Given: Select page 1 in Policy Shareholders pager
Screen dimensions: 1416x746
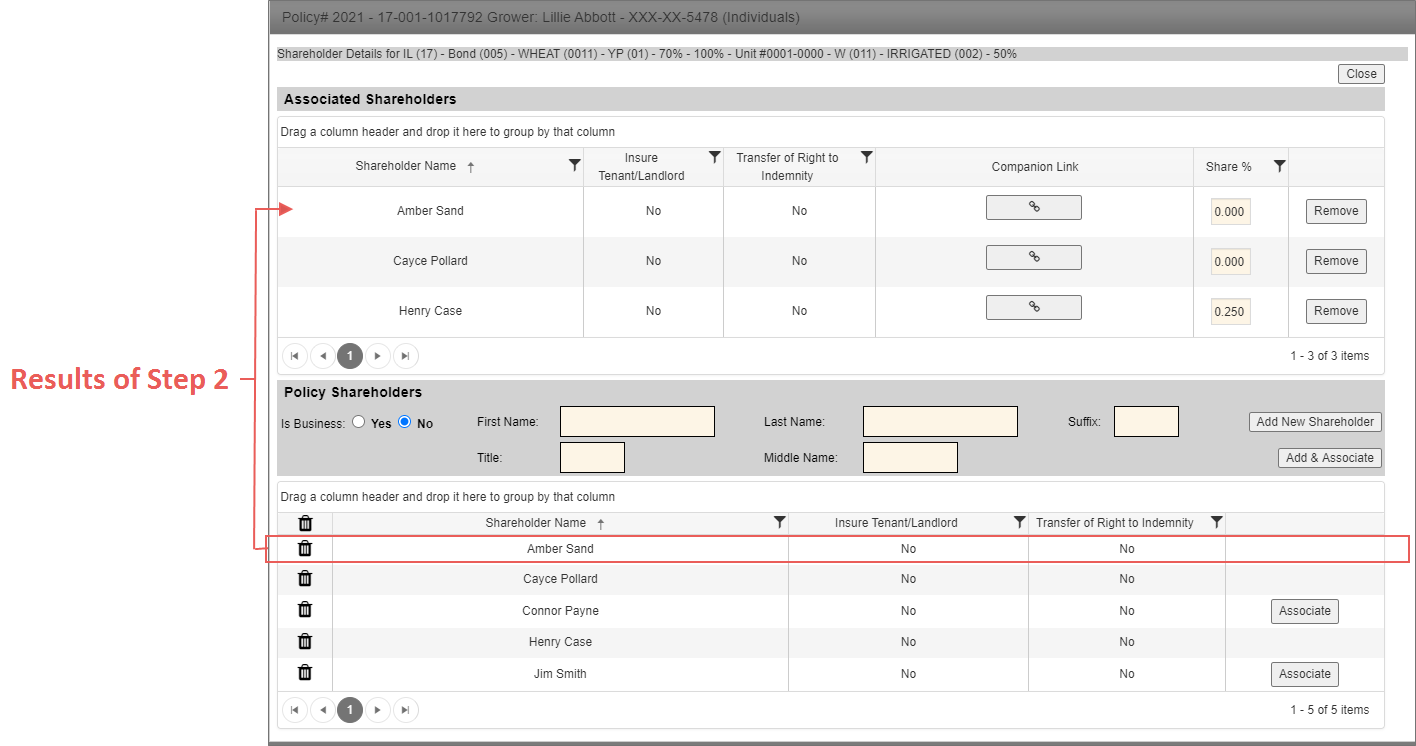Looking at the screenshot, I should coord(350,710).
